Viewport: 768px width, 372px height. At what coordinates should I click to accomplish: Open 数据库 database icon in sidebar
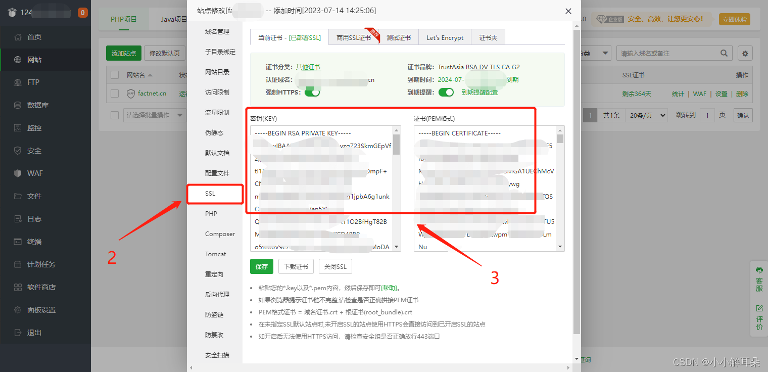click(x=18, y=105)
